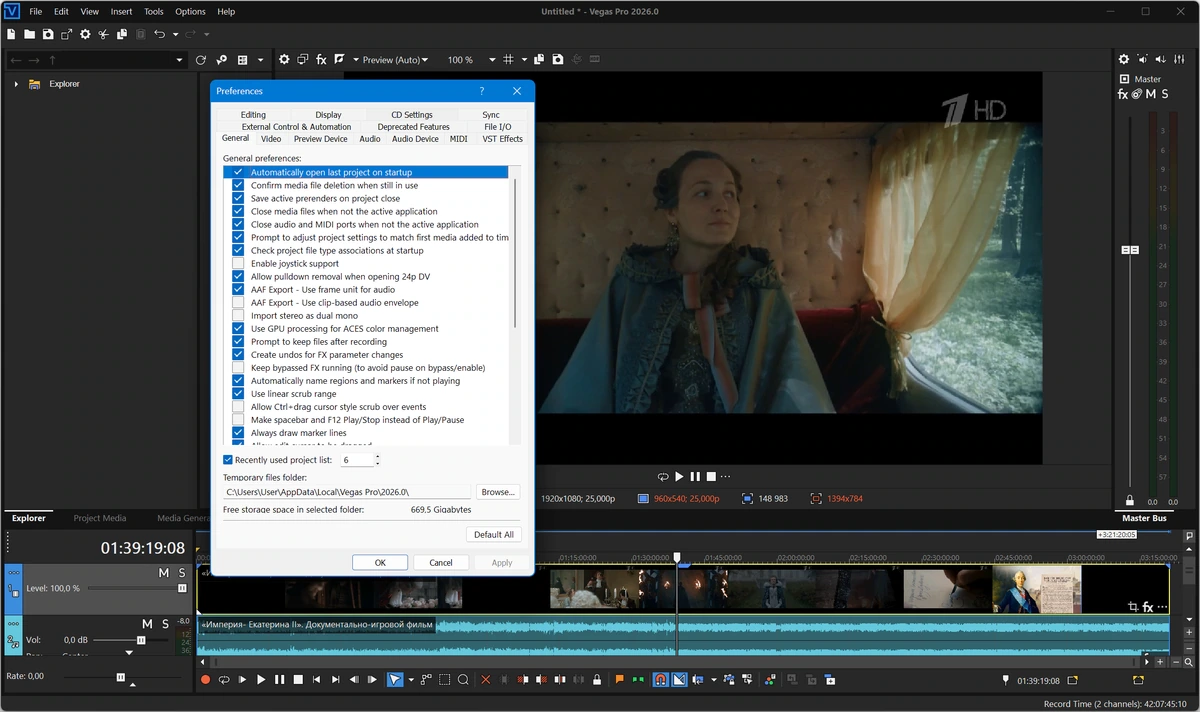Image resolution: width=1200 pixels, height=712 pixels.
Task: Stop playback in the timeline transport
Action: (298, 680)
